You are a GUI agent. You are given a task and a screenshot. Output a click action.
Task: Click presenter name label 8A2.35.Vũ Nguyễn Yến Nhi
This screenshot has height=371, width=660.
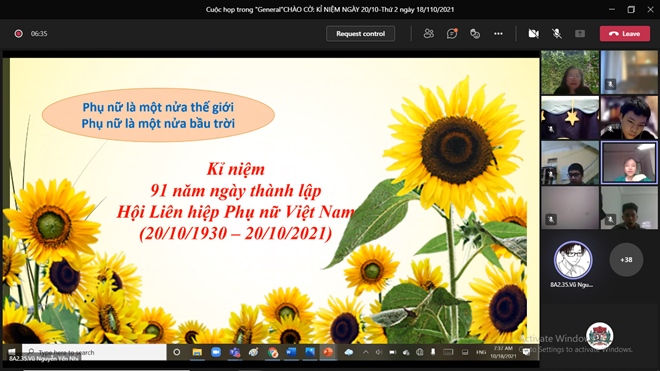coord(44,358)
